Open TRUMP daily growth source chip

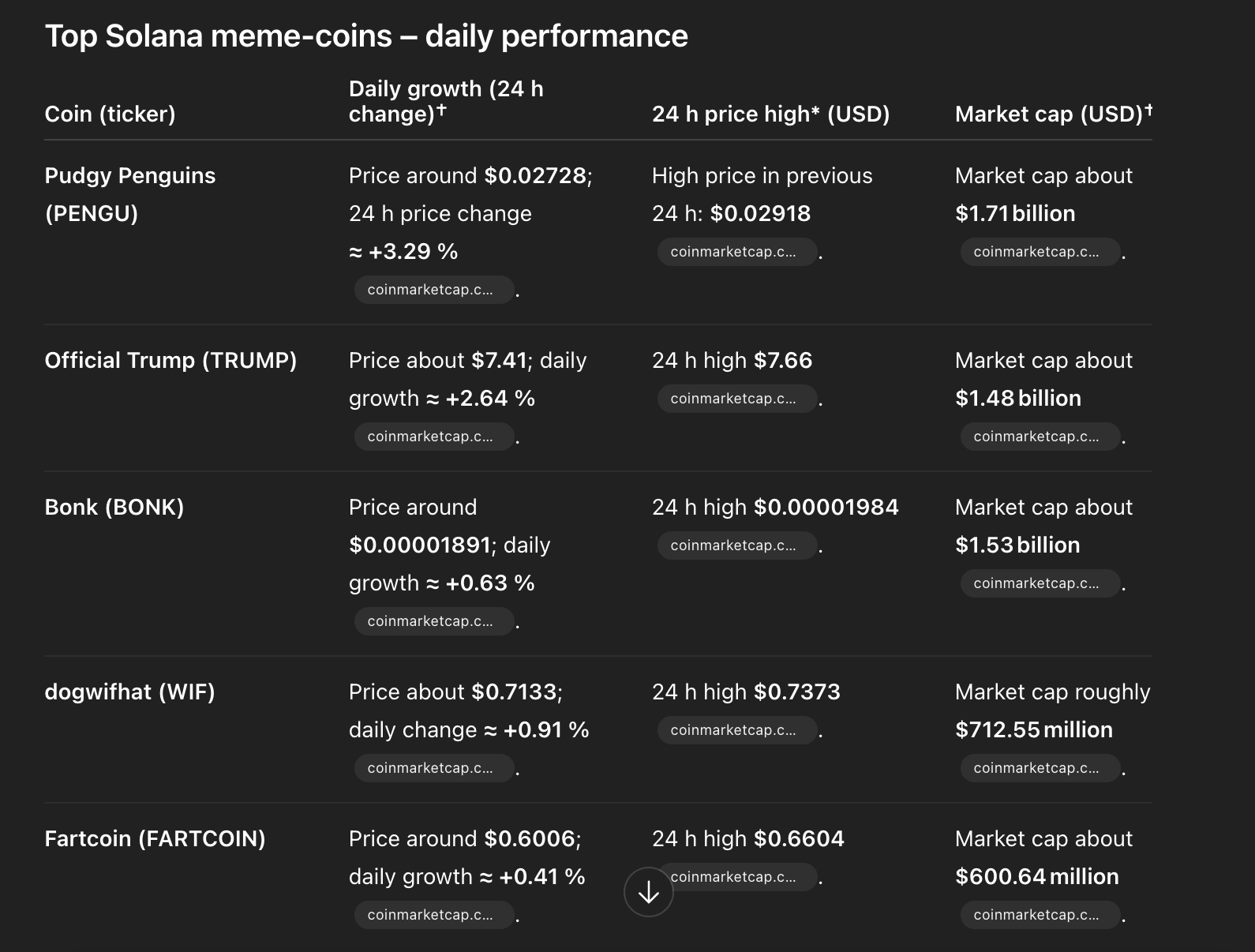click(x=433, y=437)
